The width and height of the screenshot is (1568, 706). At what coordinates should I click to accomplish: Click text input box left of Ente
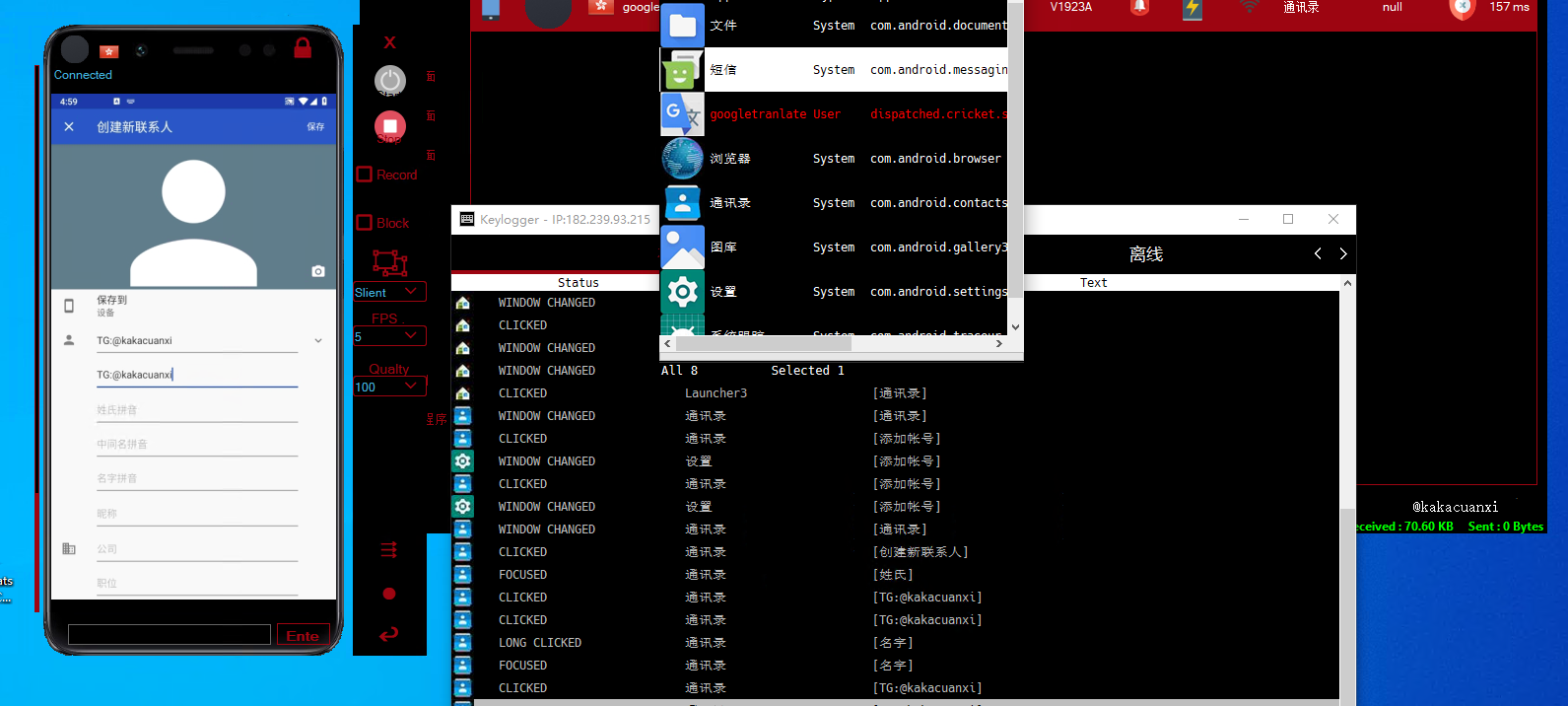[170, 635]
